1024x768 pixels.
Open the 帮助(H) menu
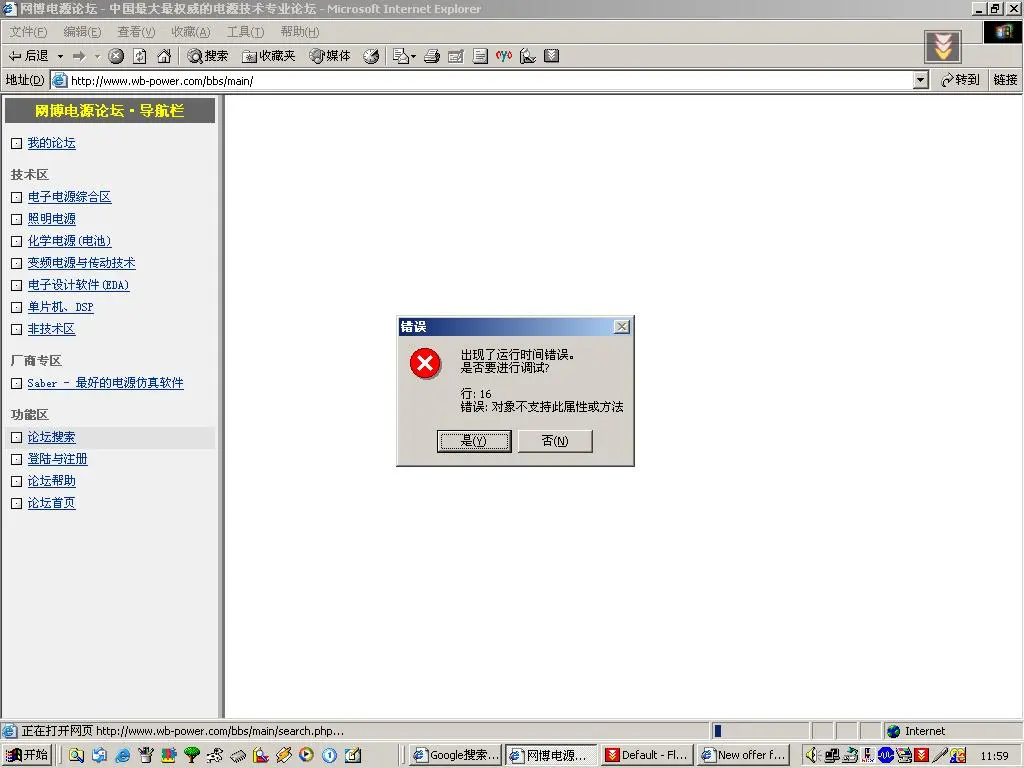[300, 32]
